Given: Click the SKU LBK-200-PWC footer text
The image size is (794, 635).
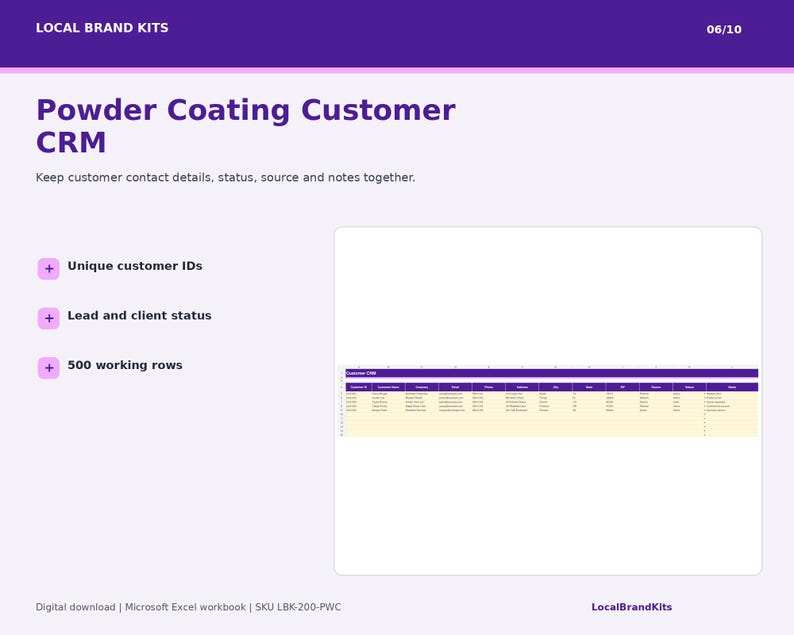Looking at the screenshot, I should 298,607.
